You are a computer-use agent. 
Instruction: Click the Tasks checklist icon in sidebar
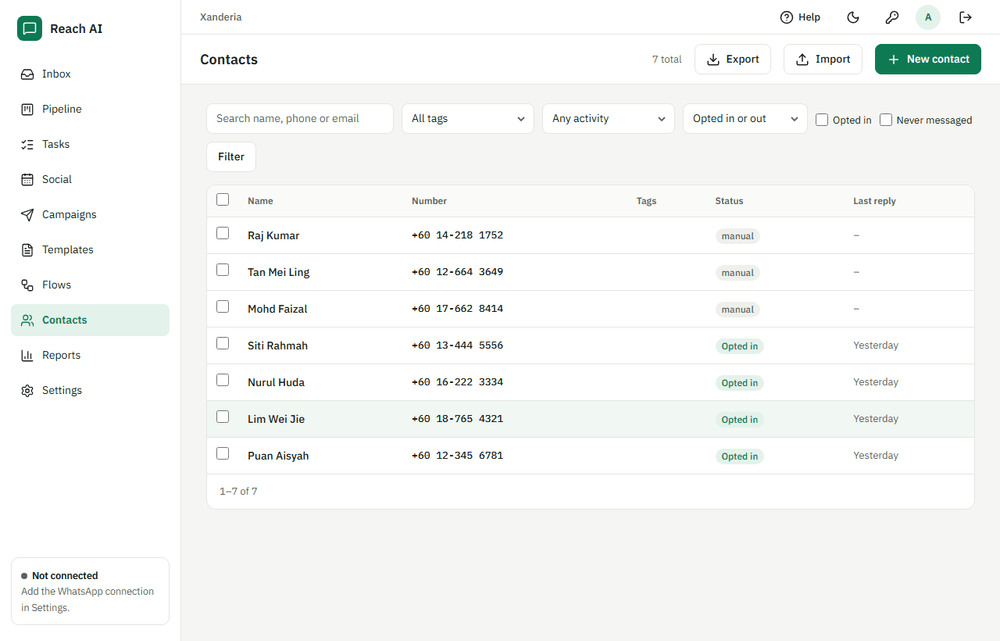pos(27,144)
